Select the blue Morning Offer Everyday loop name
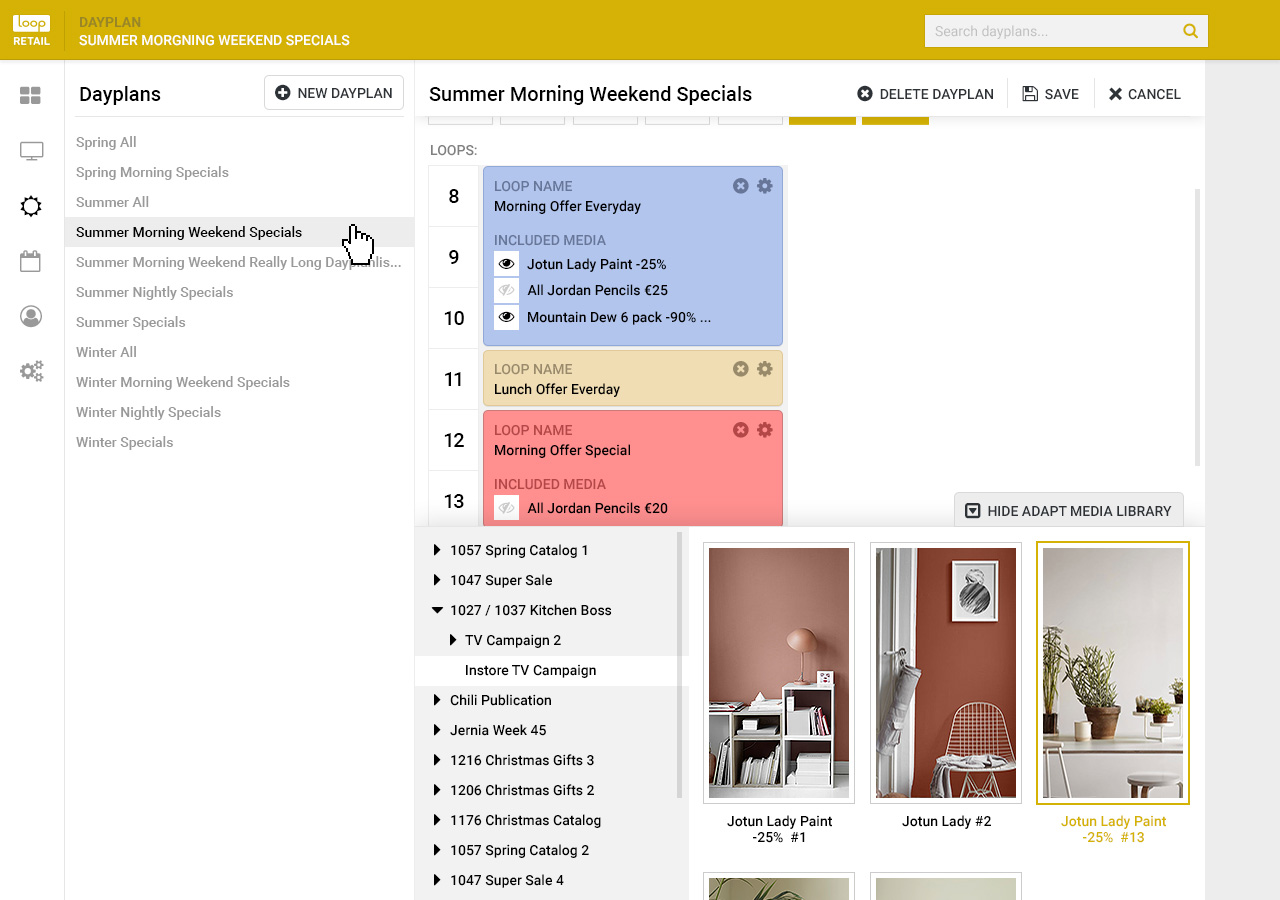This screenshot has height=900, width=1280. point(567,206)
